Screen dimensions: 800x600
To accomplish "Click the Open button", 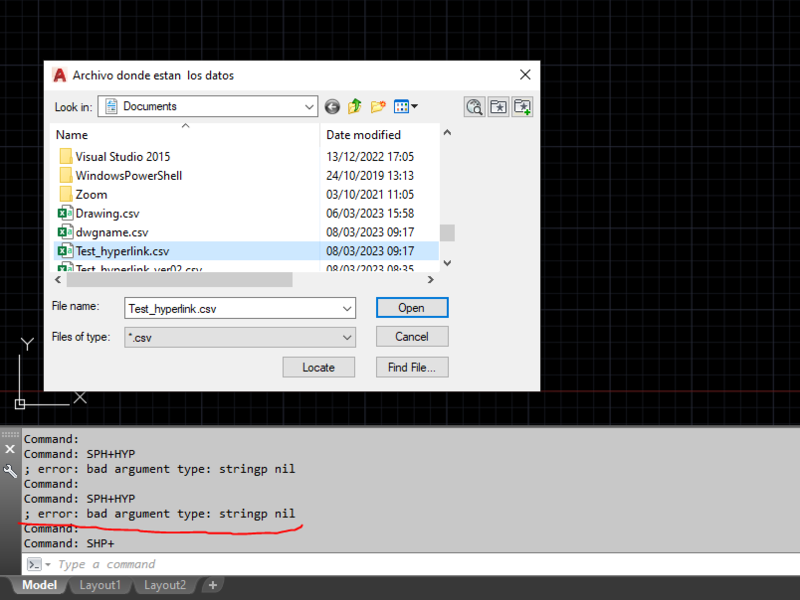I will point(412,307).
